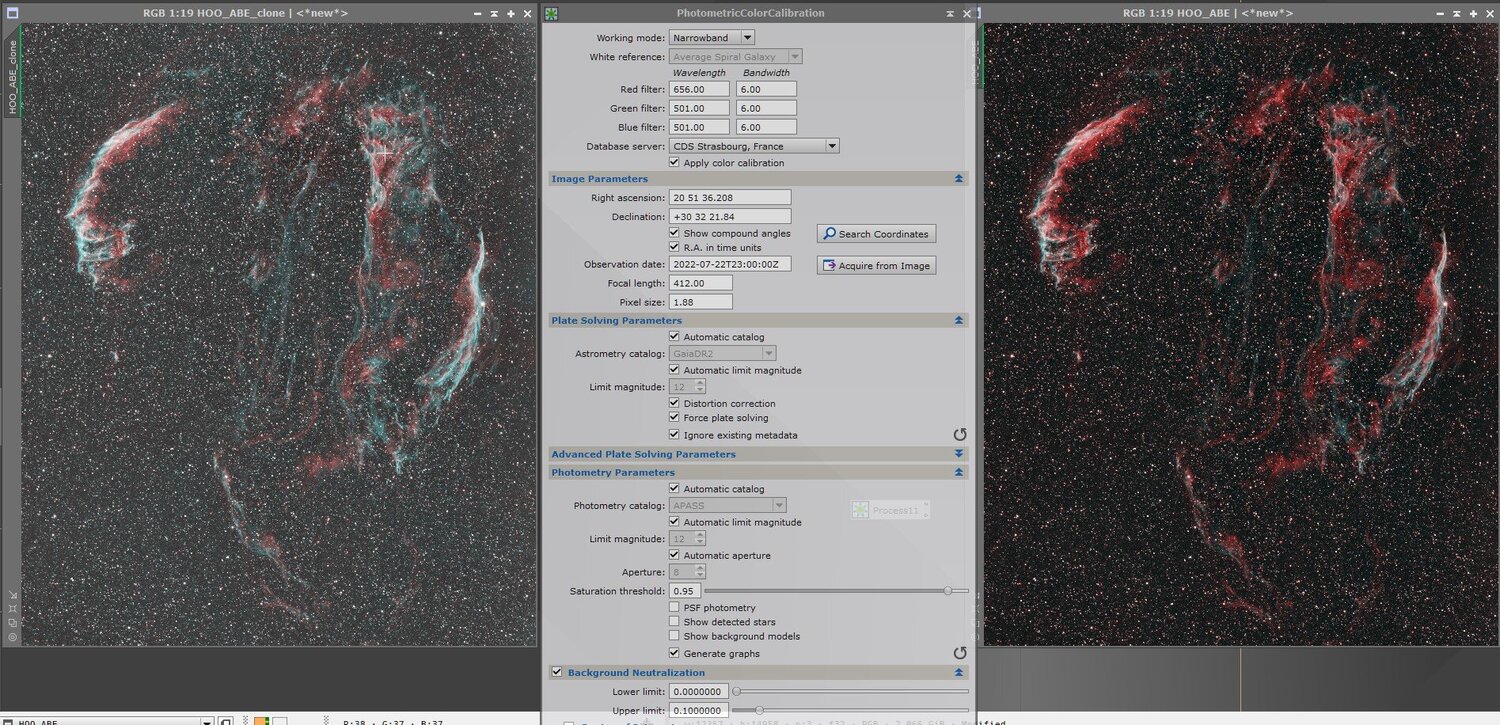This screenshot has height=725, width=1500.
Task: Open the Database server dropdown
Action: [x=832, y=145]
